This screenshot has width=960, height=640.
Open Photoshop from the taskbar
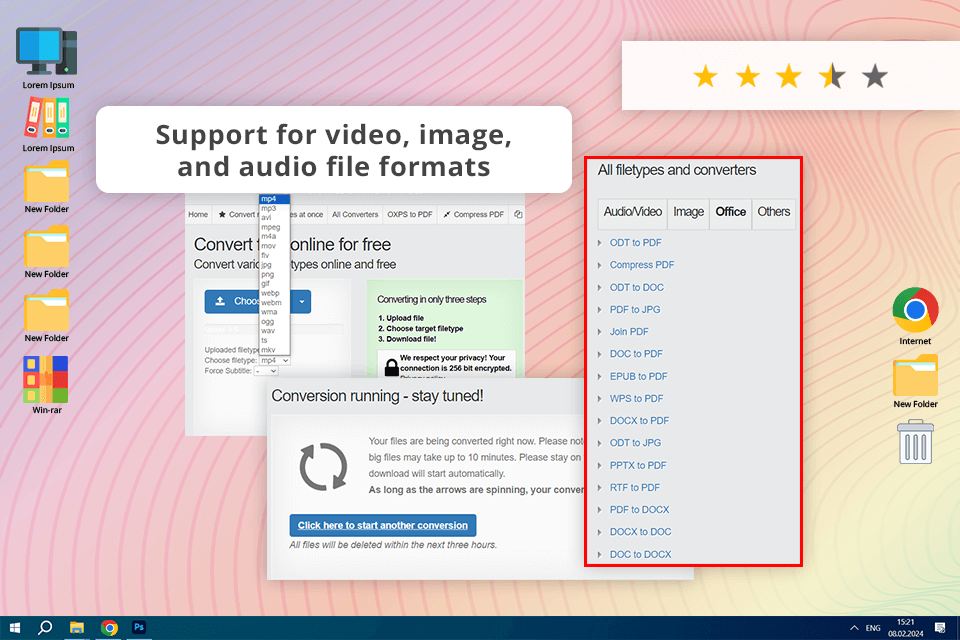[139, 627]
